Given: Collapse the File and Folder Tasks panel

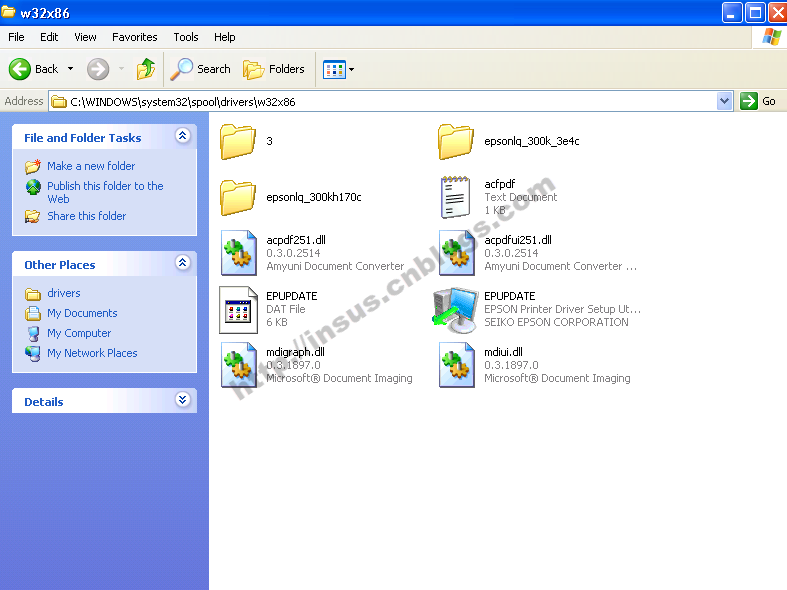Looking at the screenshot, I should pyautogui.click(x=183, y=135).
